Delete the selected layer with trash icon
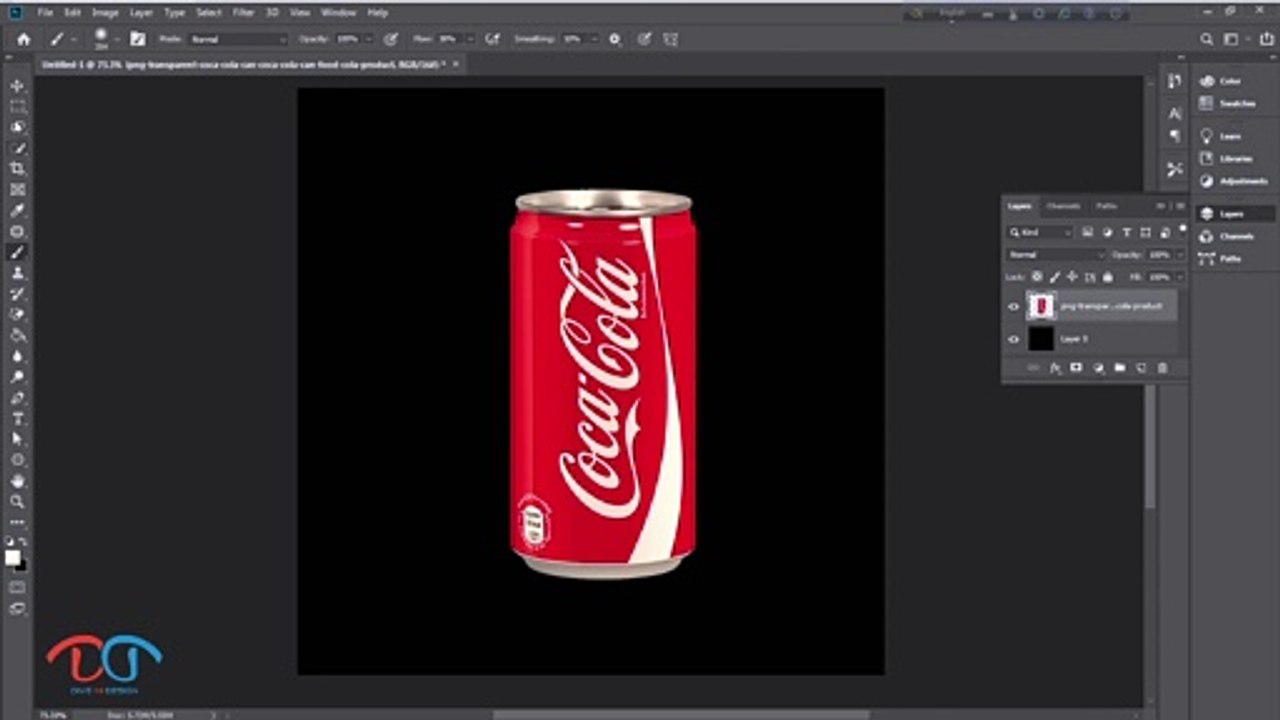This screenshot has width=1280, height=720. 1162,368
